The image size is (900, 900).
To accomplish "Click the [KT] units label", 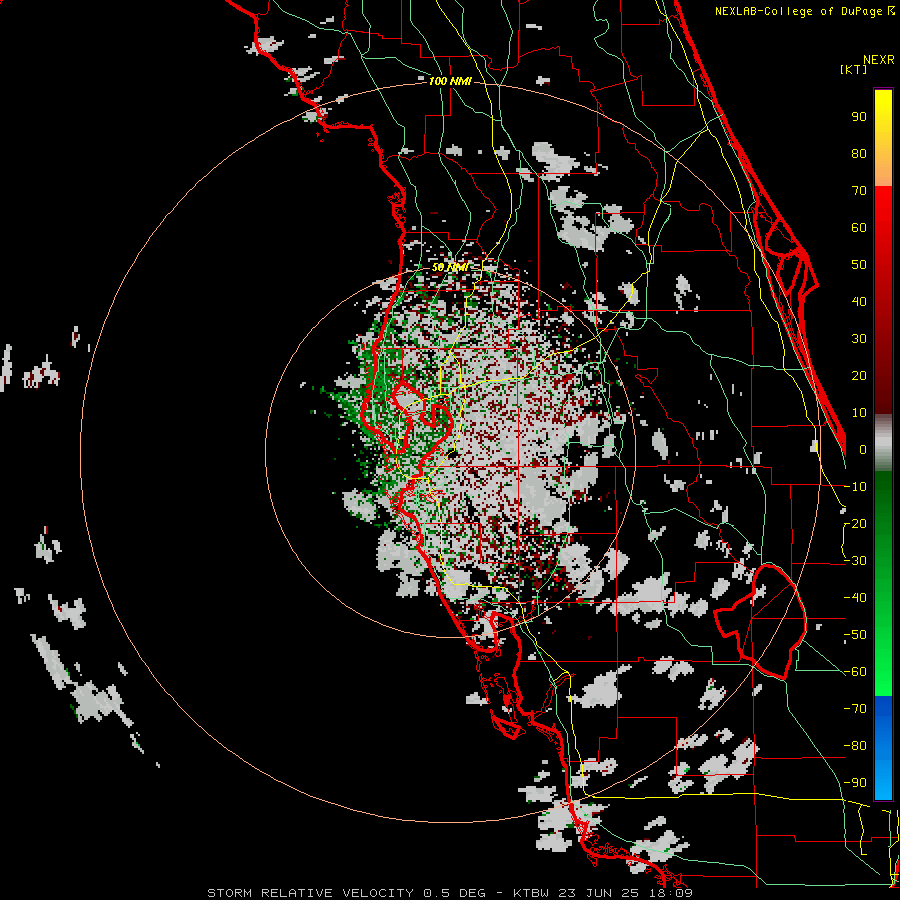I will click(854, 69).
